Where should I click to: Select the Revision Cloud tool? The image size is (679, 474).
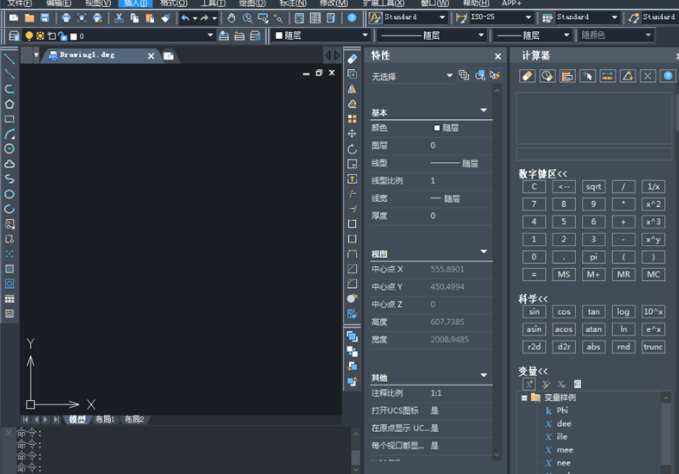[x=9, y=164]
